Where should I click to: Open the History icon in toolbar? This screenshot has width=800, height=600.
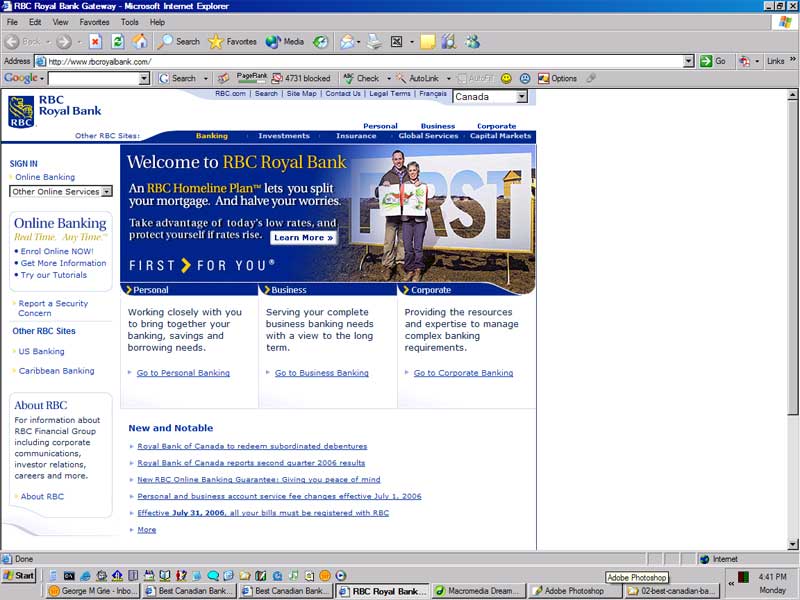click(x=320, y=41)
